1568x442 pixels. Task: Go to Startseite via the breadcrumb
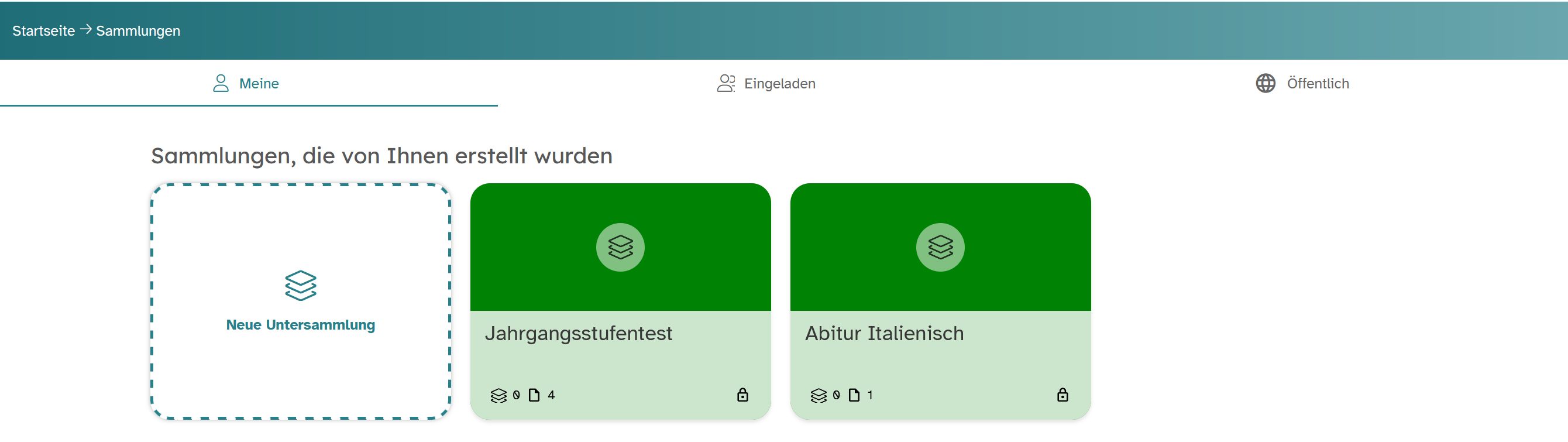(44, 31)
